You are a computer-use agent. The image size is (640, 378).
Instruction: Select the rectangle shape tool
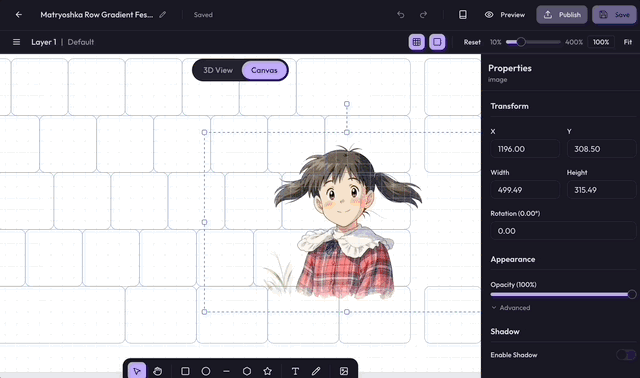click(185, 371)
